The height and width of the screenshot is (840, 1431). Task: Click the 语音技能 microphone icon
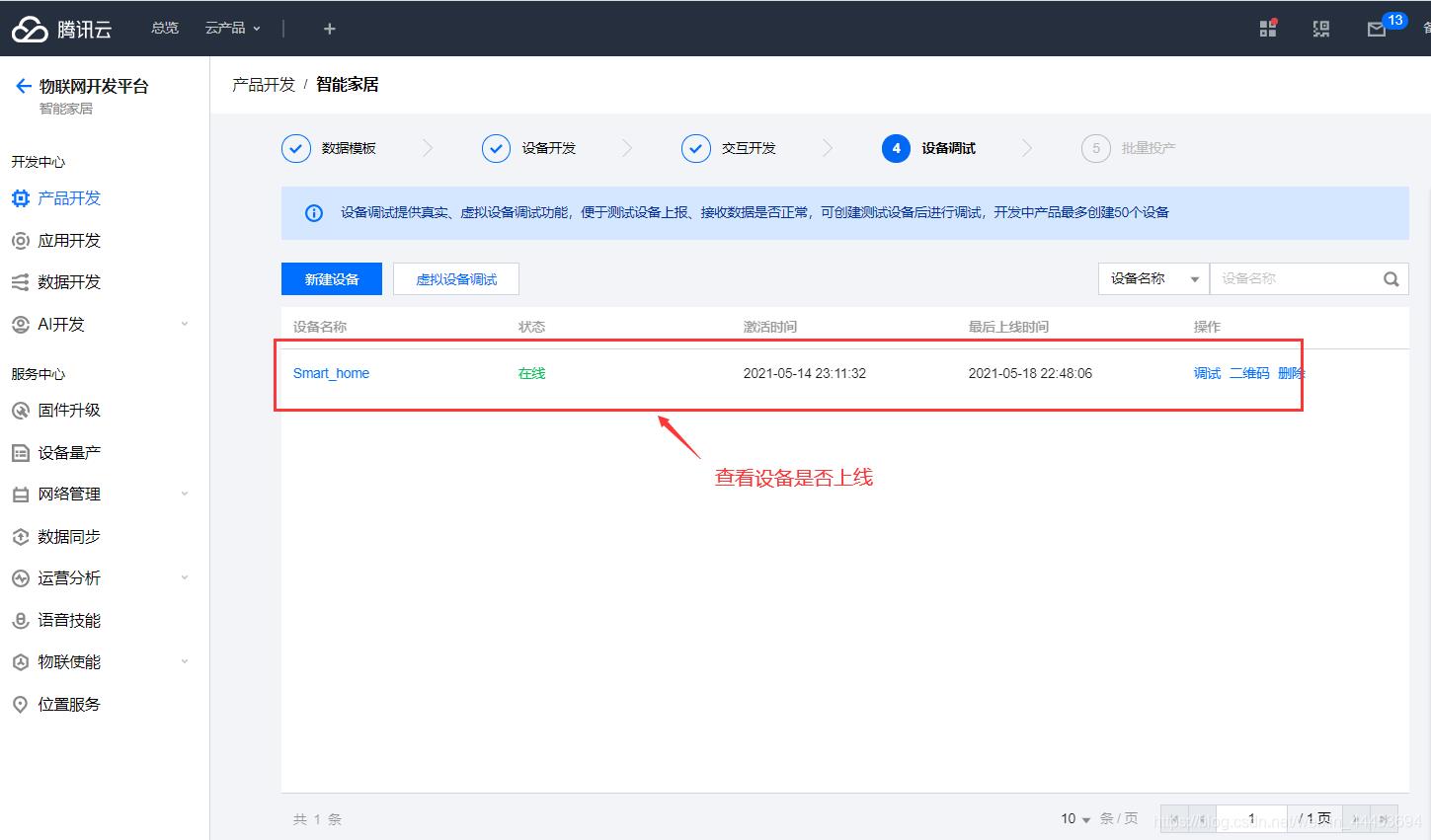pos(20,621)
